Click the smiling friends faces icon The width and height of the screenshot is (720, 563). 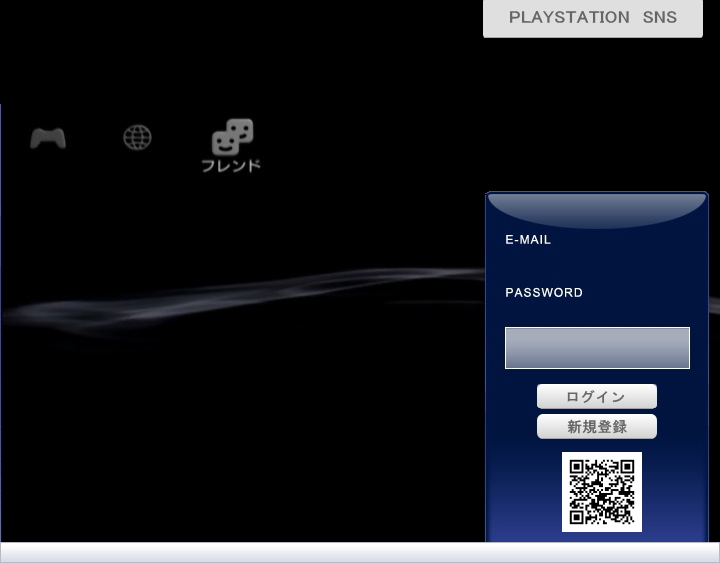point(232,137)
